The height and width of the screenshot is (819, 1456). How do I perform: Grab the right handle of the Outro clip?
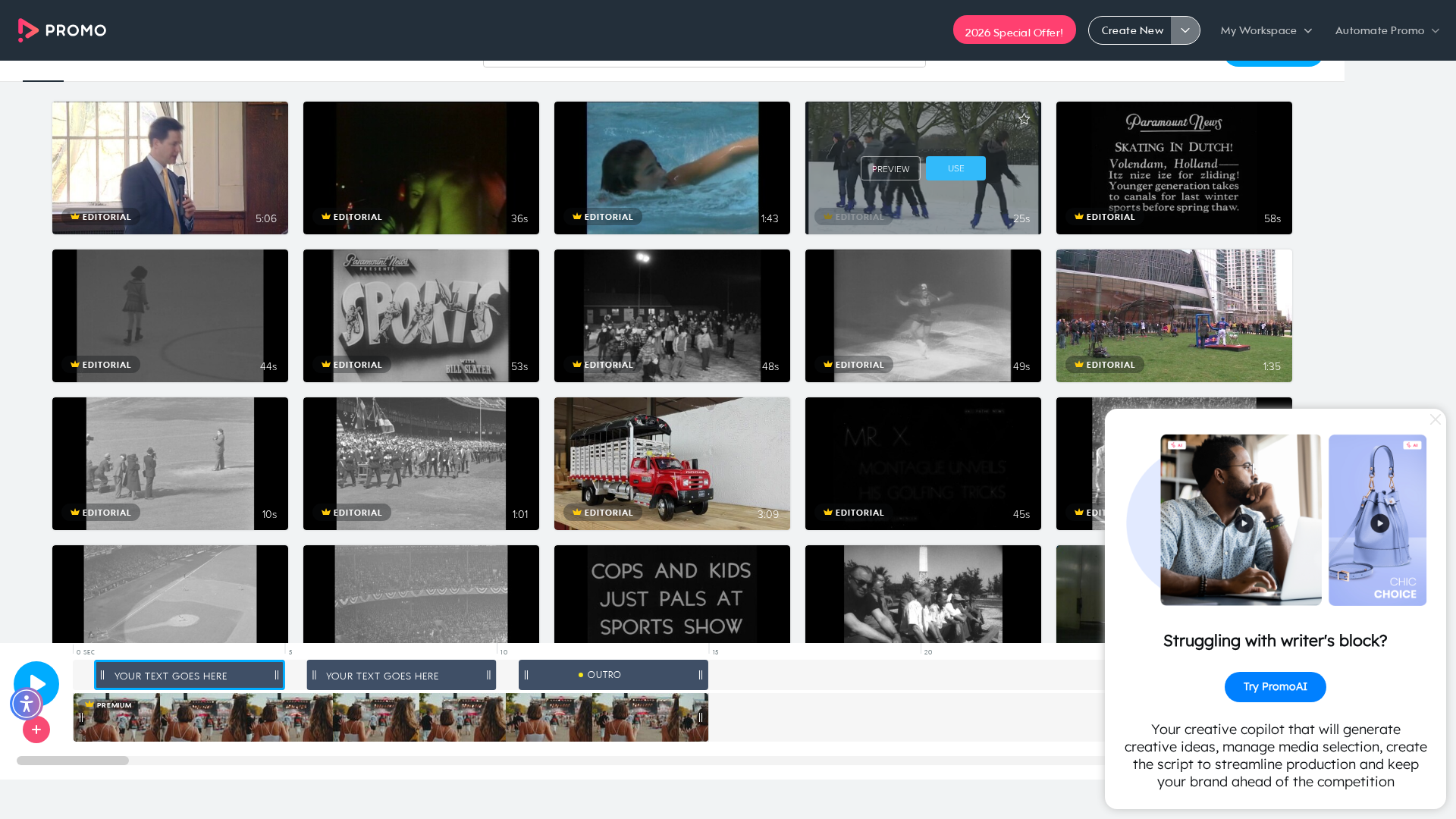pos(701,675)
